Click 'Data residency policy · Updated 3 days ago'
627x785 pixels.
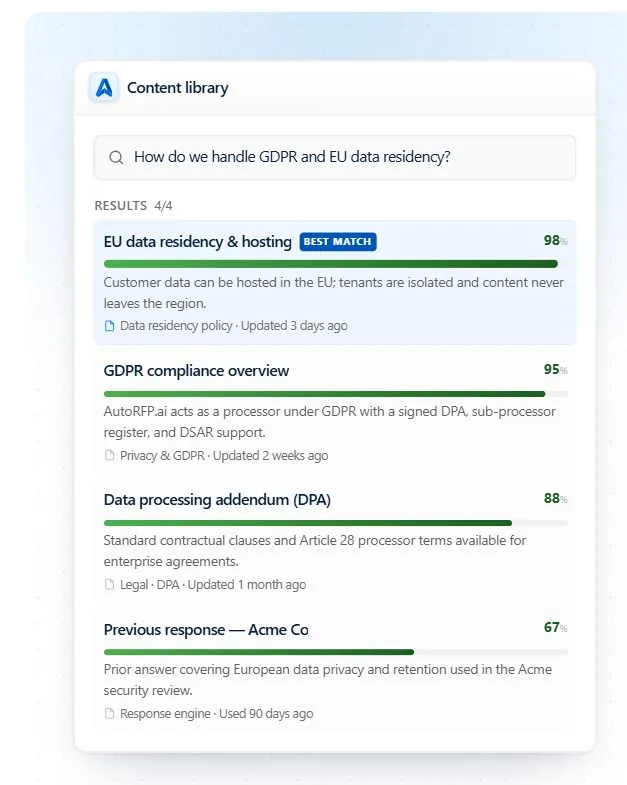pyautogui.click(x=233, y=326)
